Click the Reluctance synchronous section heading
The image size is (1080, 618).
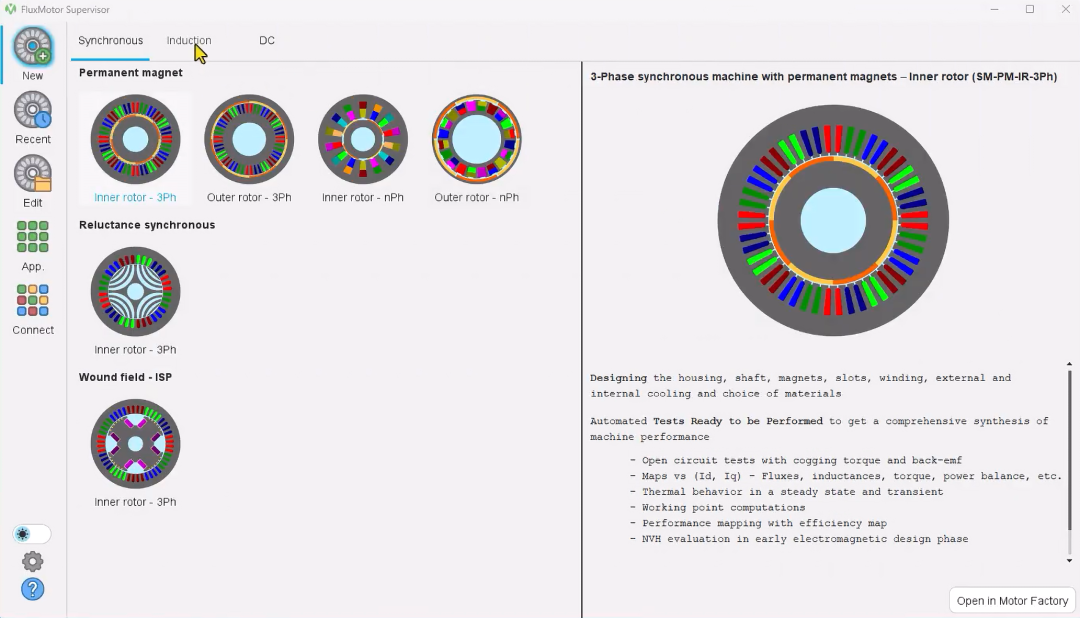click(147, 225)
